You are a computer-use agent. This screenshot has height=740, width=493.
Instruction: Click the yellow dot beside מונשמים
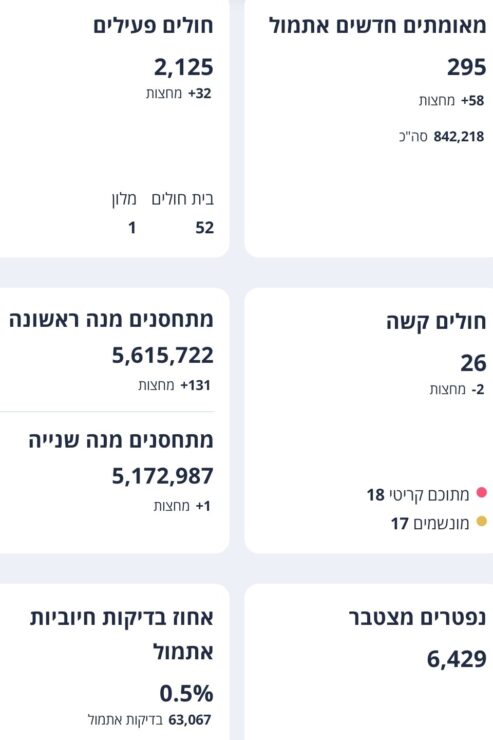pyautogui.click(x=481, y=521)
